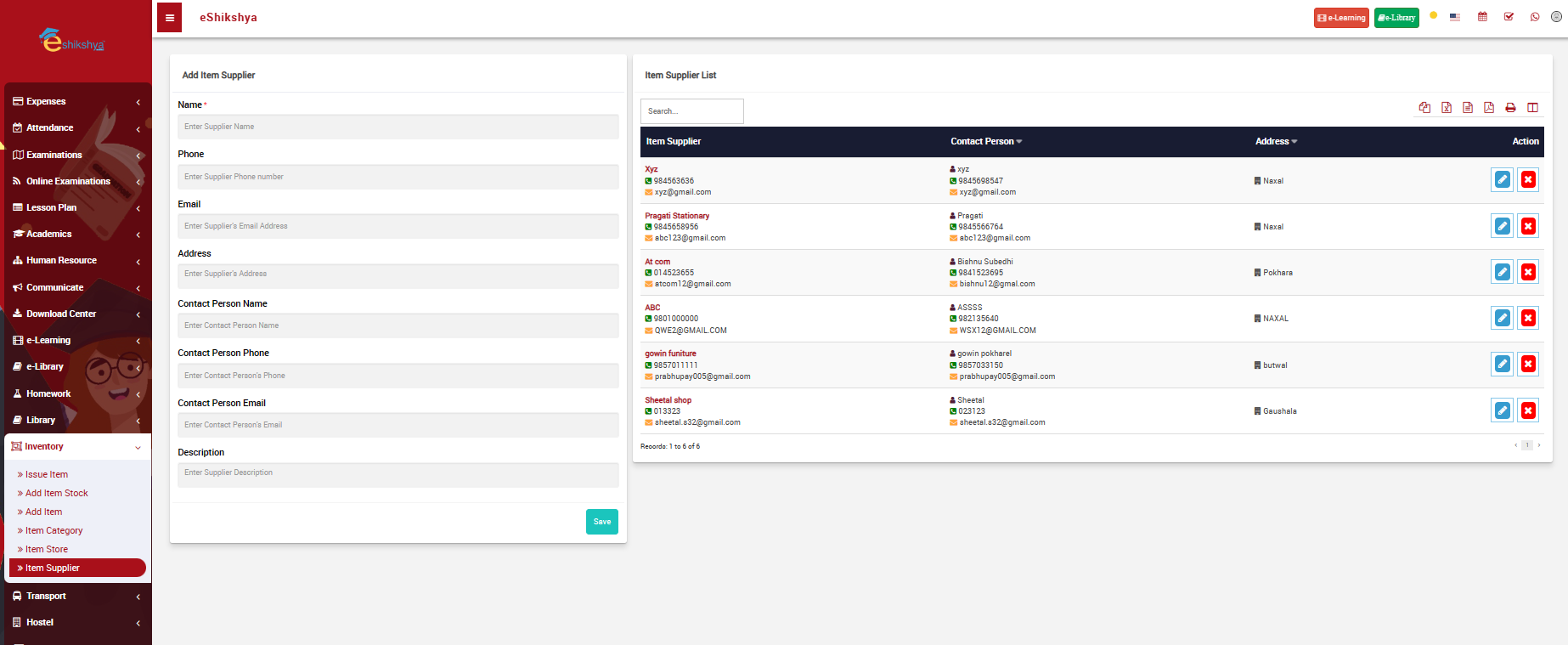Open Item Category in sidebar
The width and height of the screenshot is (1568, 645).
(x=54, y=530)
